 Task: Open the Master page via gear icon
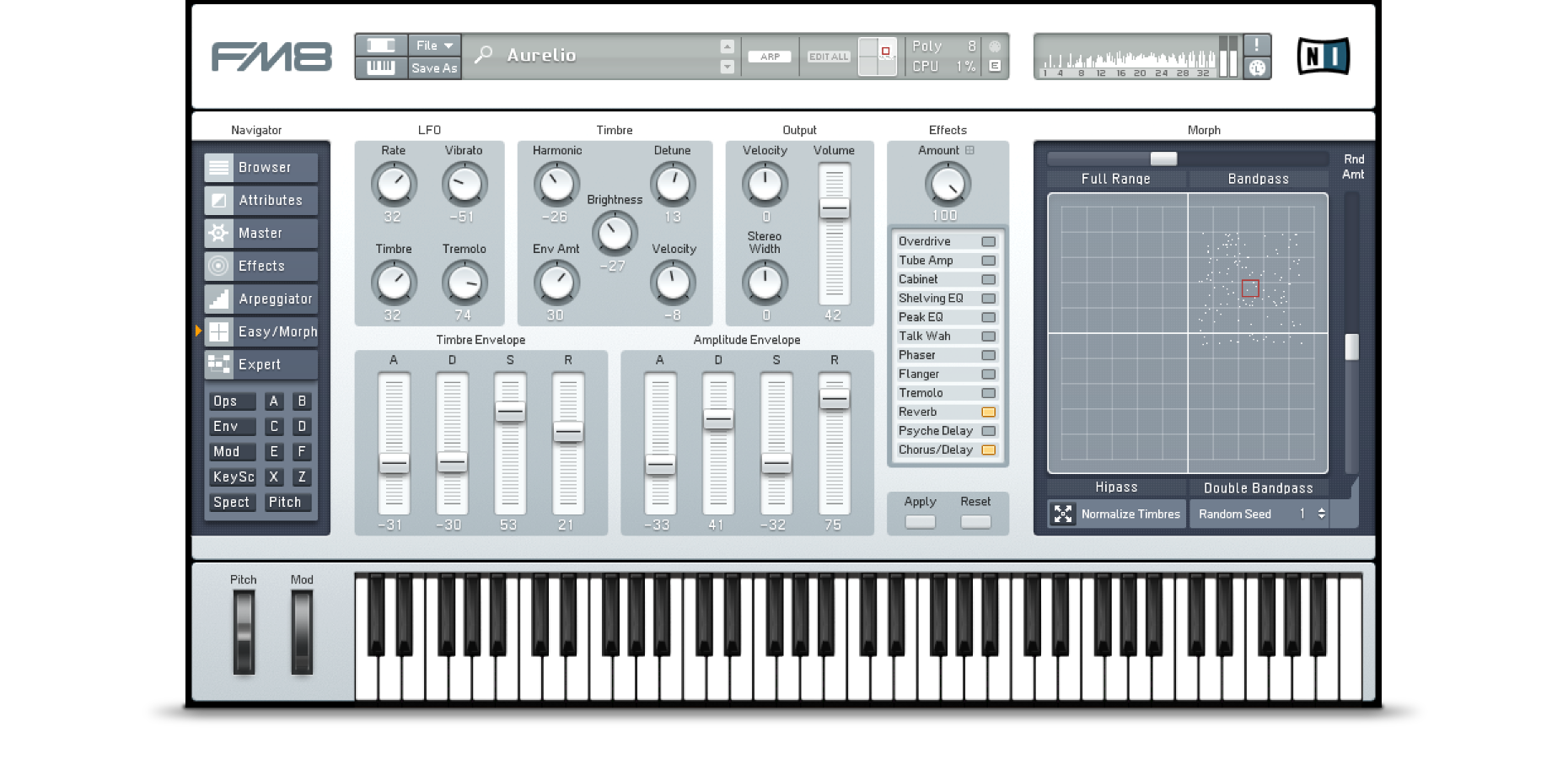point(219,234)
